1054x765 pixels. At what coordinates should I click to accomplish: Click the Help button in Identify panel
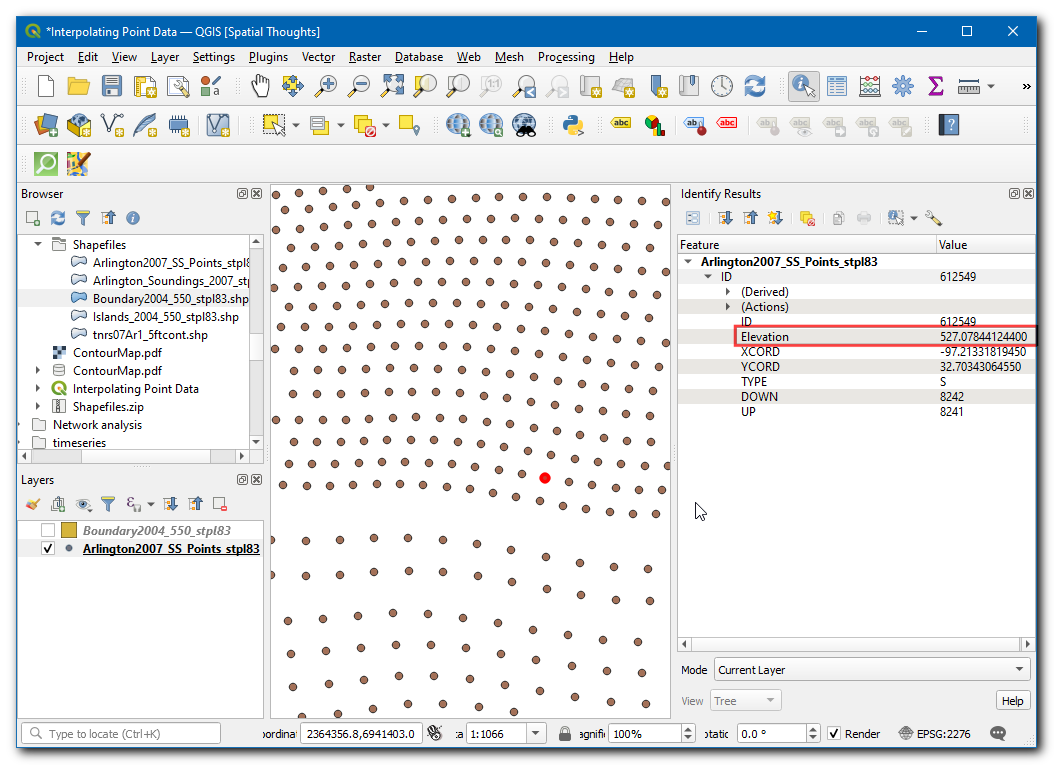point(1012,701)
